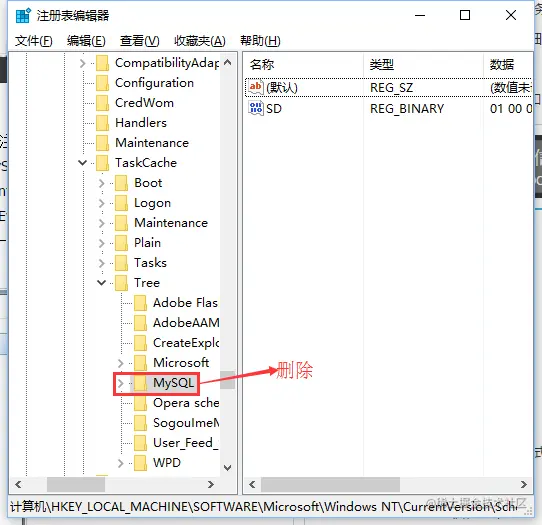Click tree pane scroll left arrow
This screenshot has height=525, width=542.
18,485
